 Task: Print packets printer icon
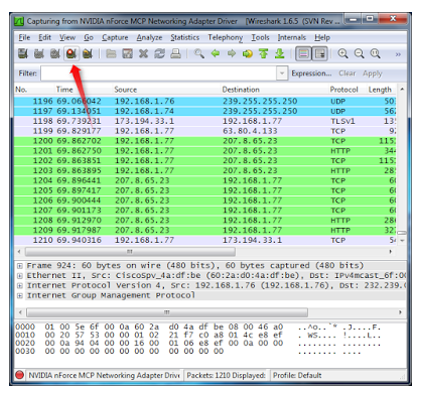[175, 54]
